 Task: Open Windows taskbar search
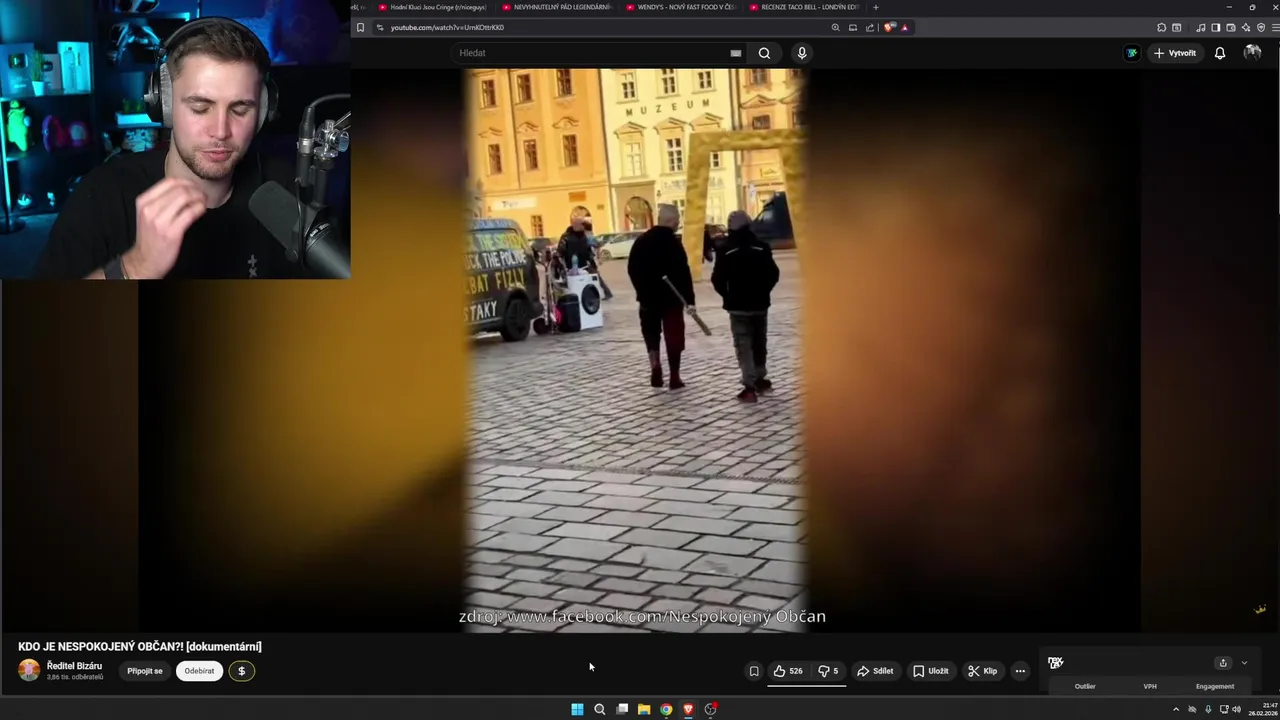(x=599, y=709)
